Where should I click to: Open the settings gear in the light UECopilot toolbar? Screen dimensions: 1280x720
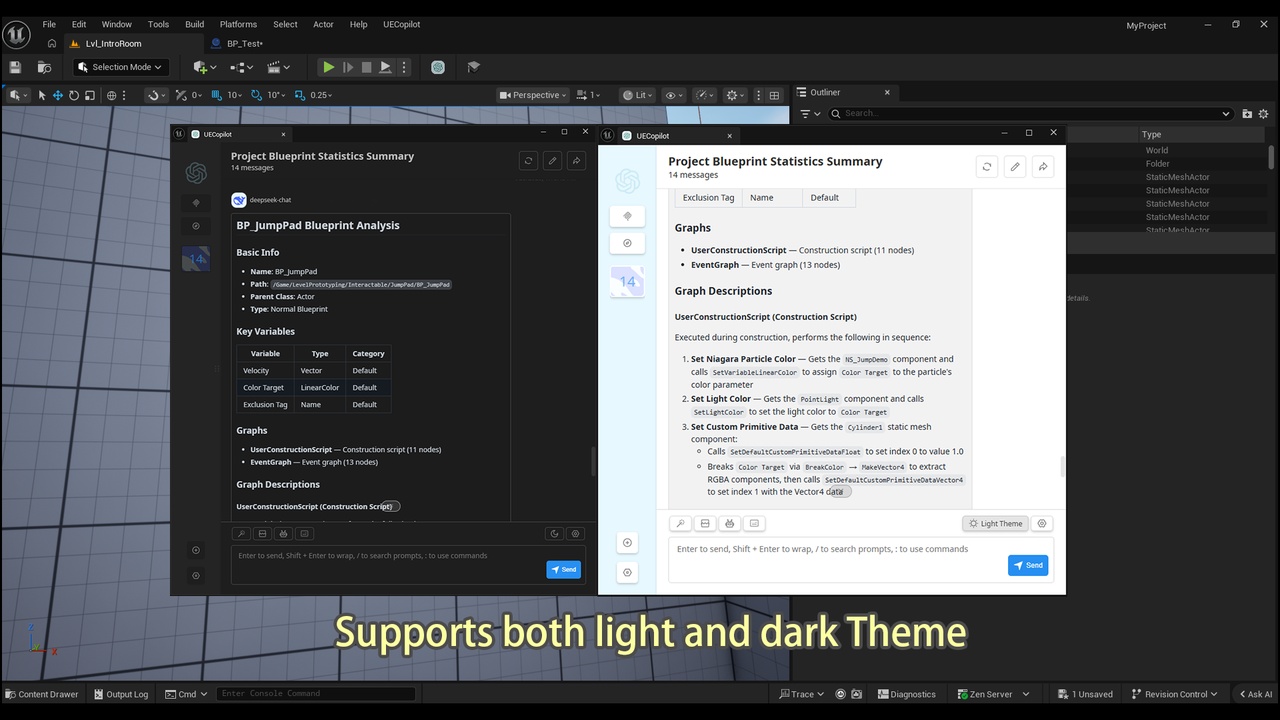(x=1042, y=523)
